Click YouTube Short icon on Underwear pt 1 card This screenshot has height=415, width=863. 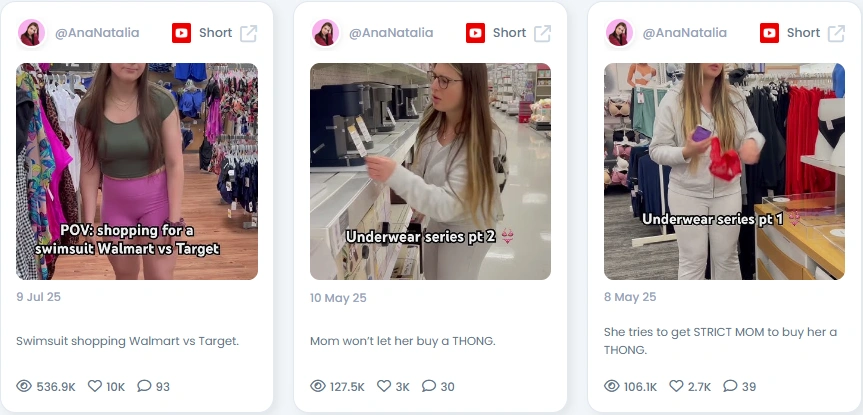click(x=769, y=33)
